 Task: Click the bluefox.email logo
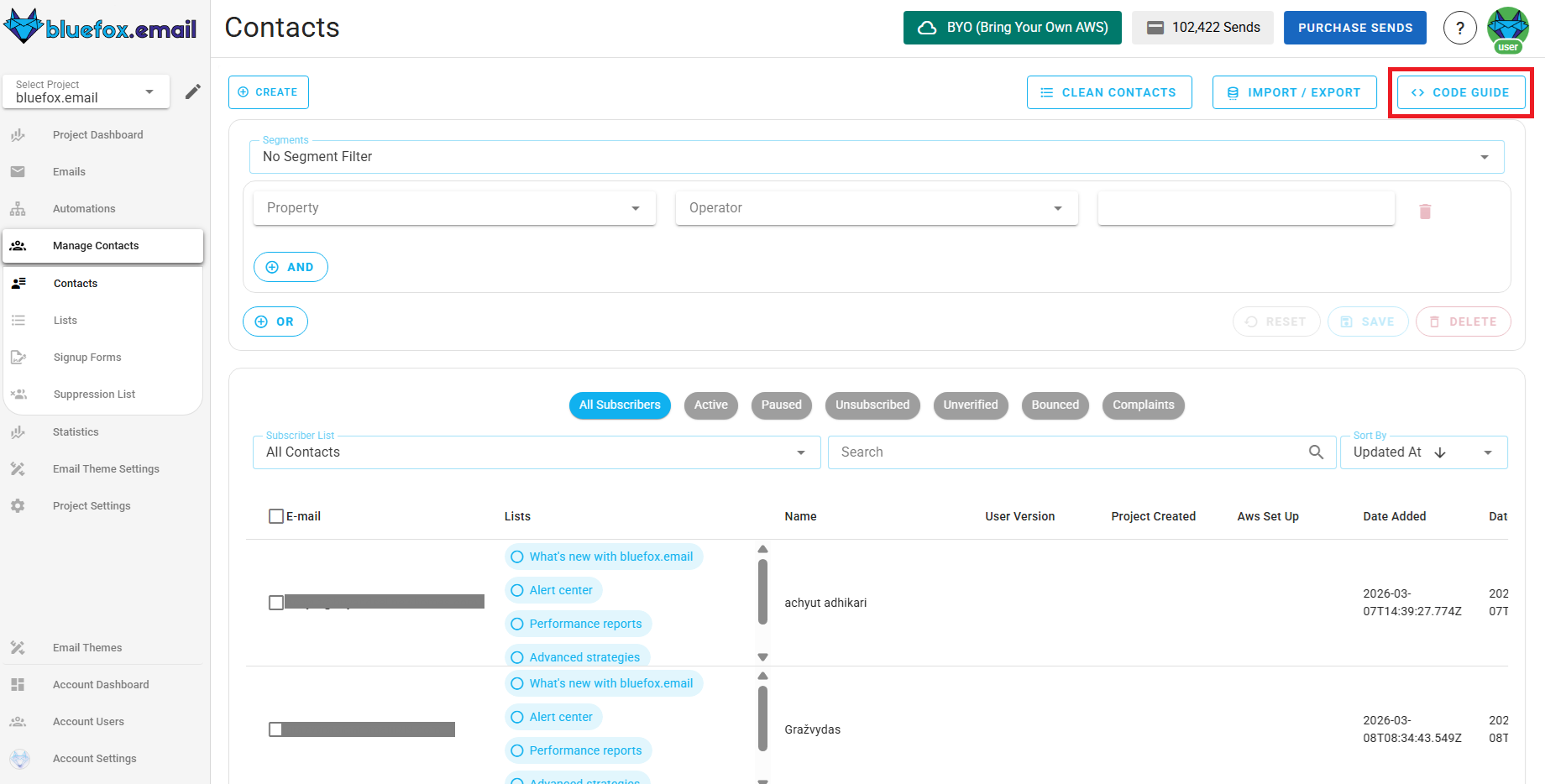point(101,28)
